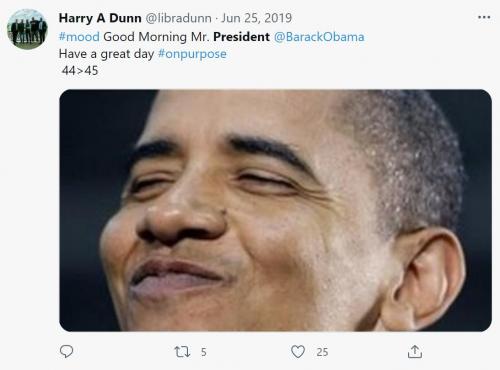Screen dimensions: 500x370
Task: View the like count of 25
Action: 322,352
